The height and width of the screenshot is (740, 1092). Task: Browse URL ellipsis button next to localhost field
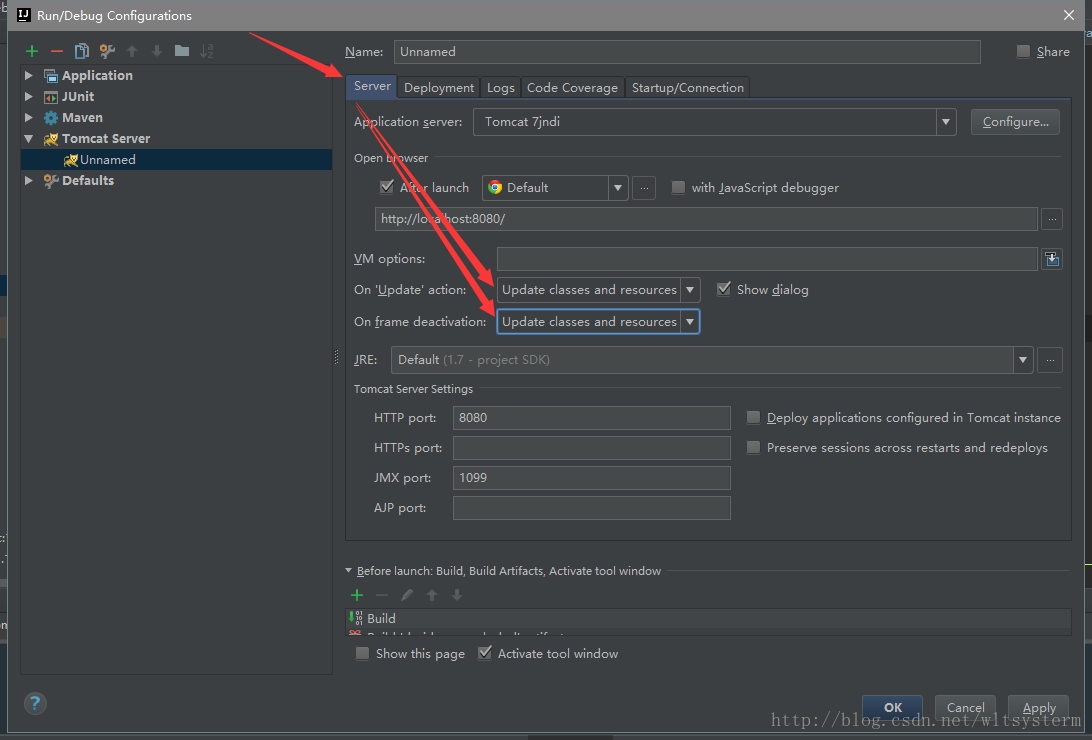click(1052, 219)
